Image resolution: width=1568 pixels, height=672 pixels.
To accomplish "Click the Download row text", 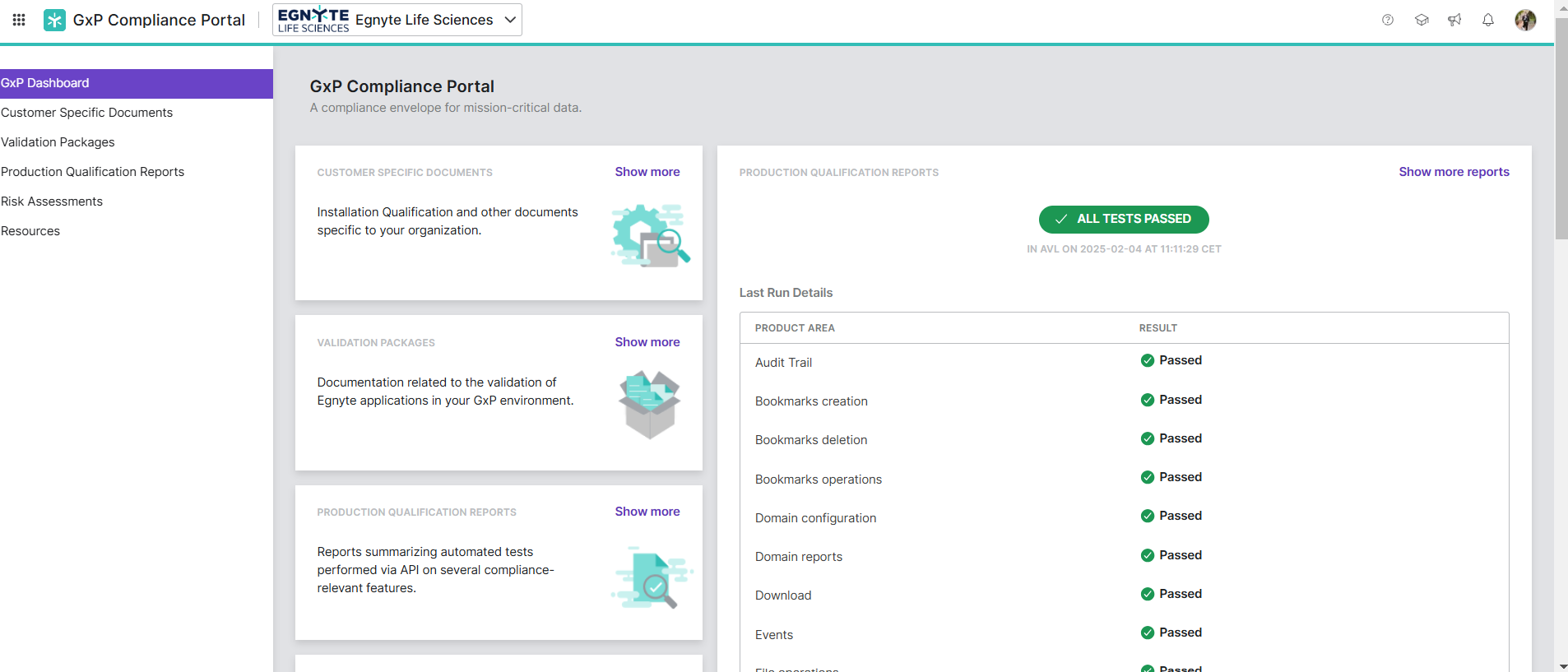I will click(x=783, y=596).
